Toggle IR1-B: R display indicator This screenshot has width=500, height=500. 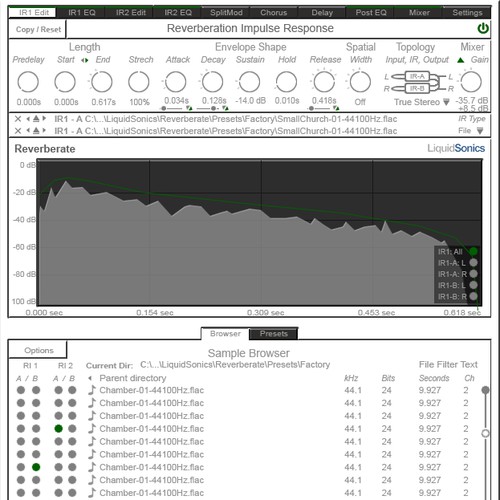(473, 296)
